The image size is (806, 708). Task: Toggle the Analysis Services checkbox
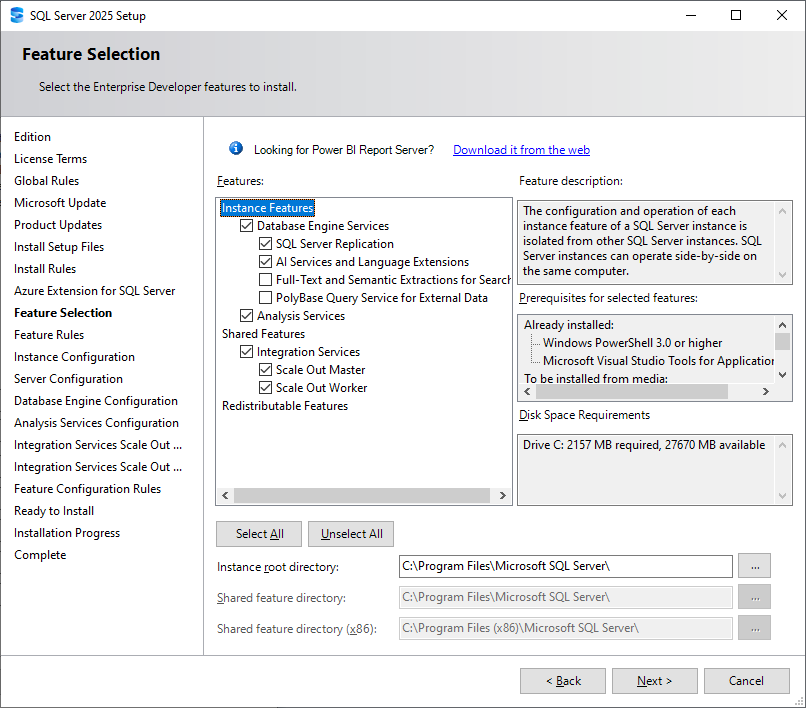[x=247, y=316]
